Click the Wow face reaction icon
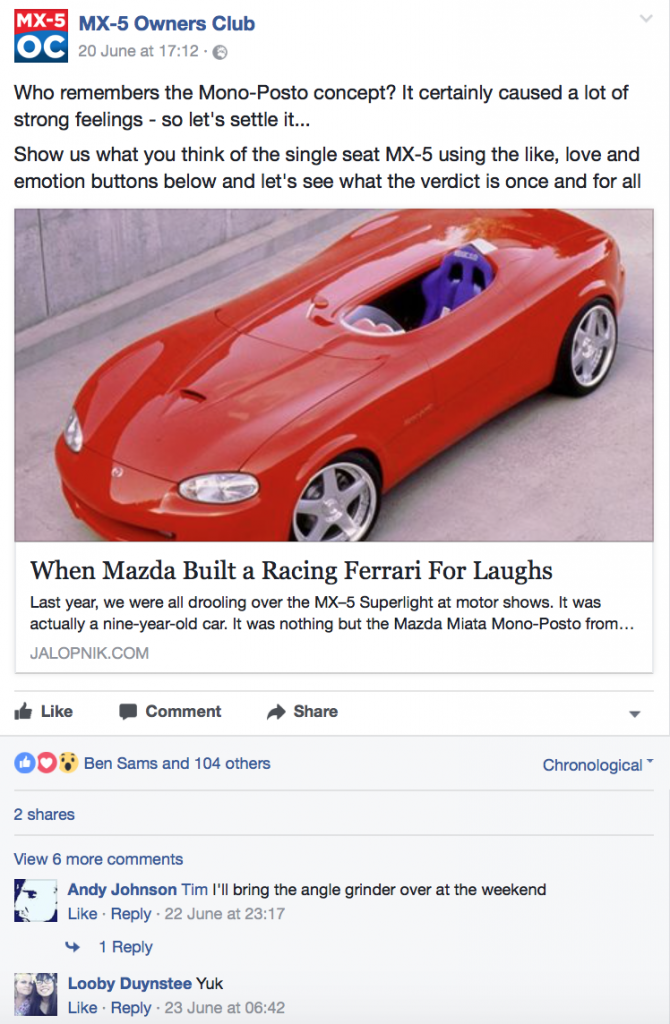Viewport: 670px width, 1024px height. point(68,762)
